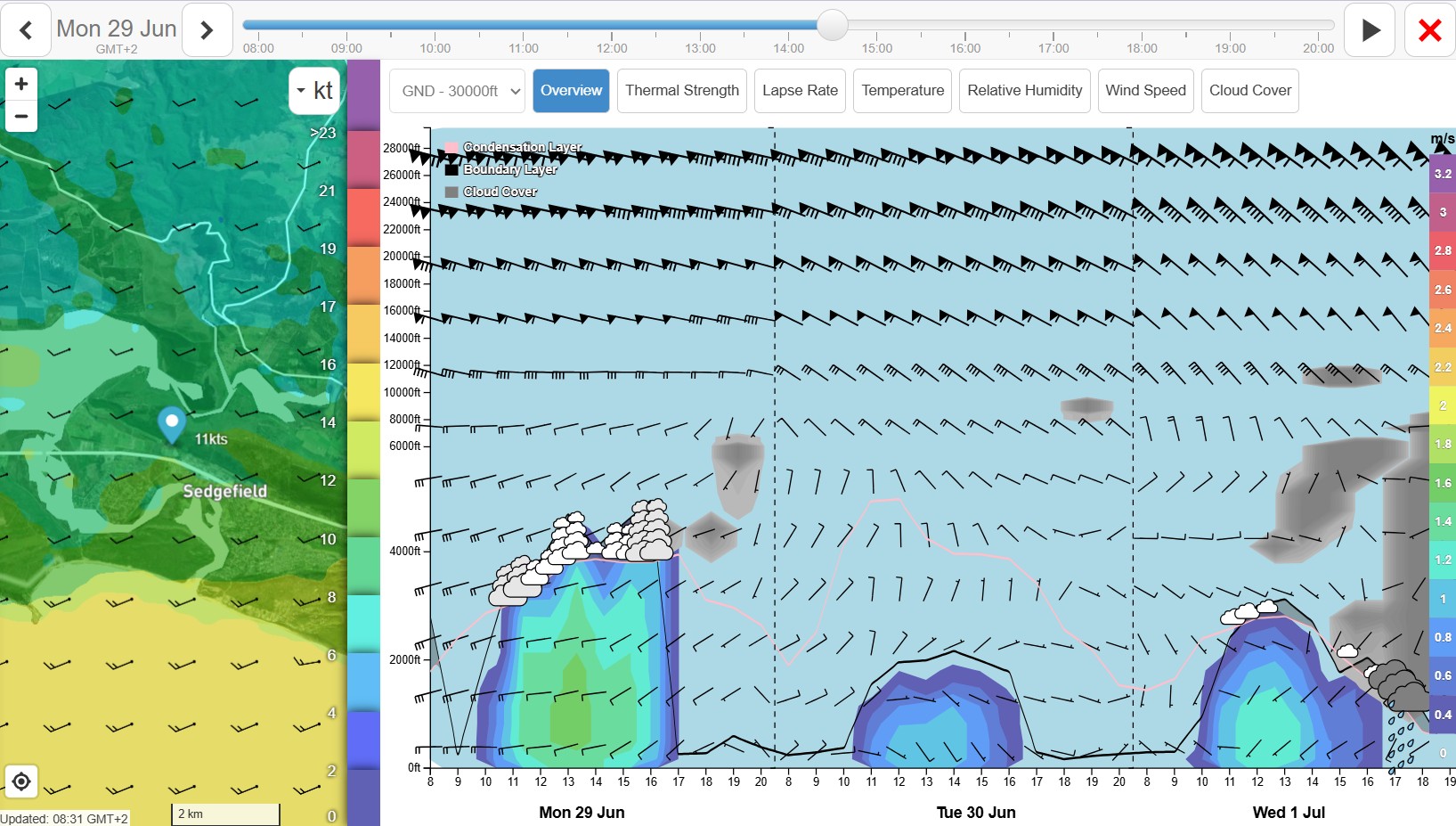Select the Overview tab
Viewport: 1456px width, 826px height.
[571, 91]
